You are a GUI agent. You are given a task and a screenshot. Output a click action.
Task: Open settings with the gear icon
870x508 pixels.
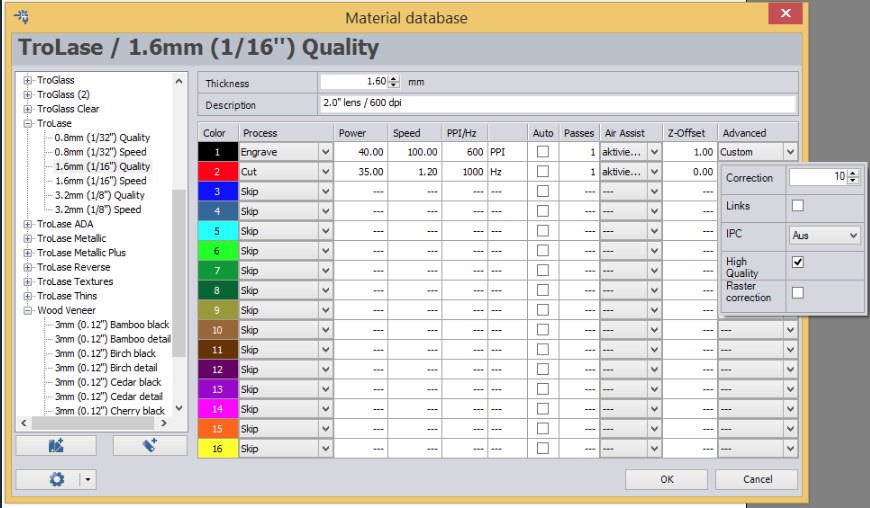pyautogui.click(x=56, y=479)
